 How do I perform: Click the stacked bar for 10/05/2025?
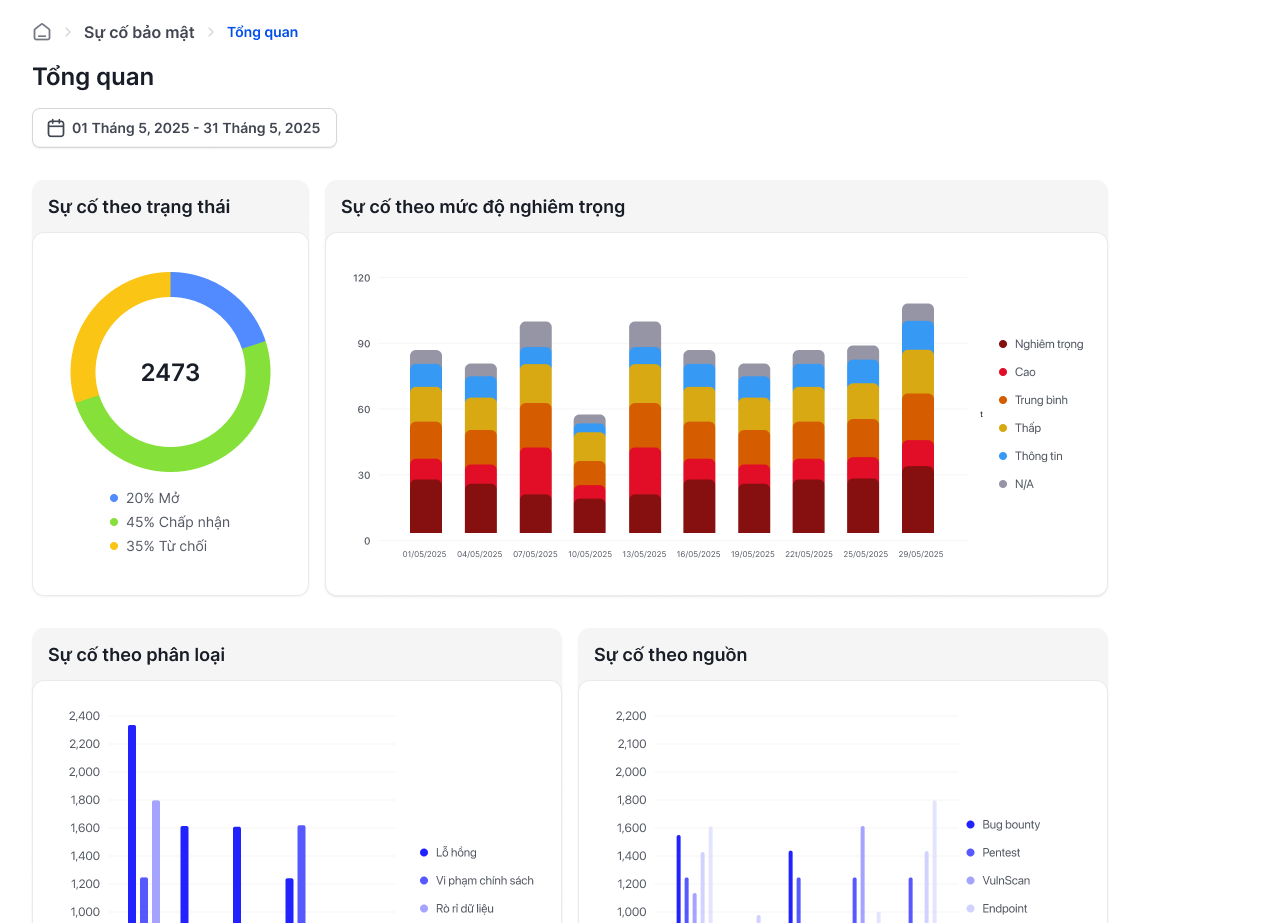click(x=590, y=474)
